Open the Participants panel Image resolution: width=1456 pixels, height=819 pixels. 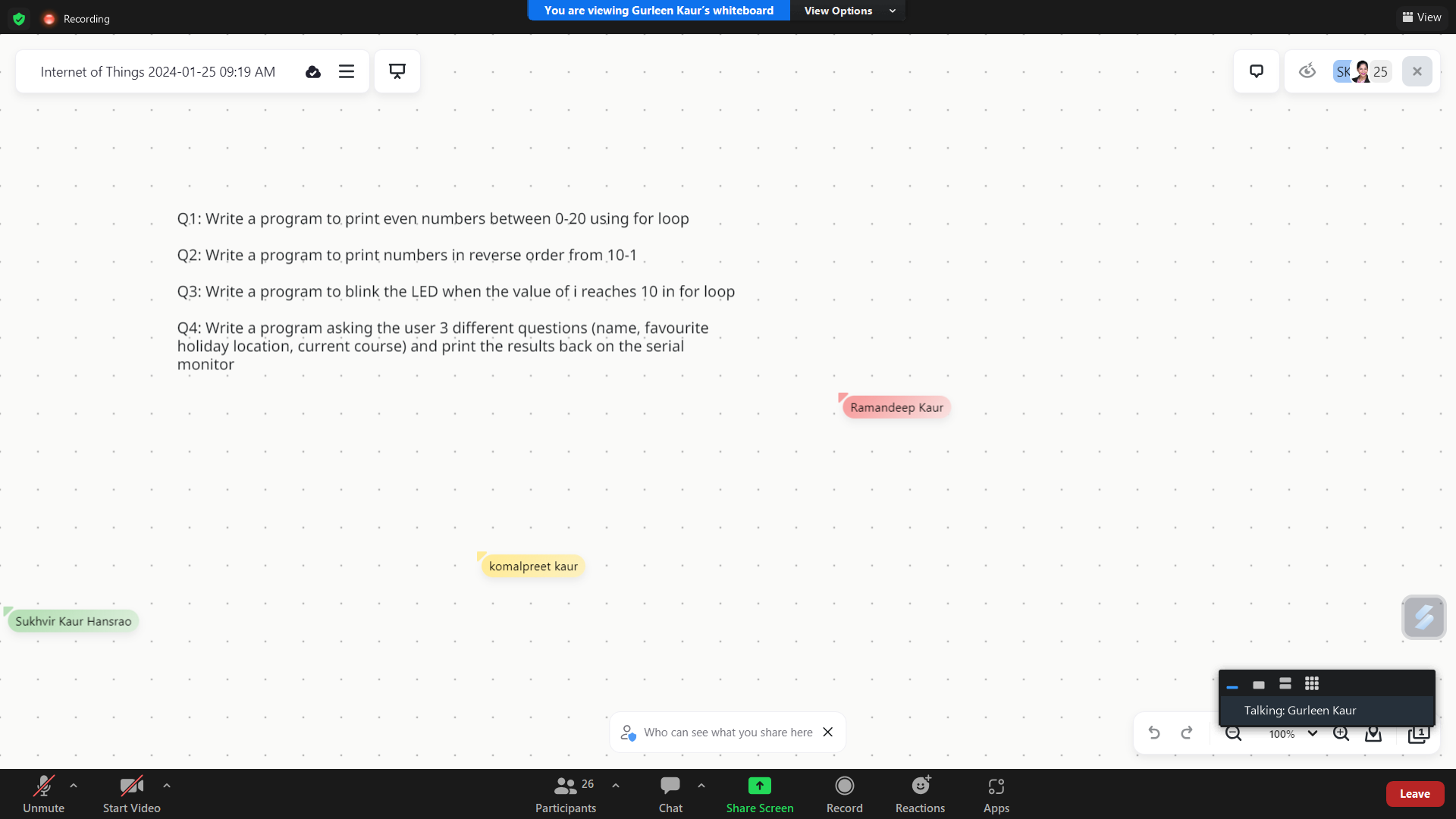coord(566,793)
